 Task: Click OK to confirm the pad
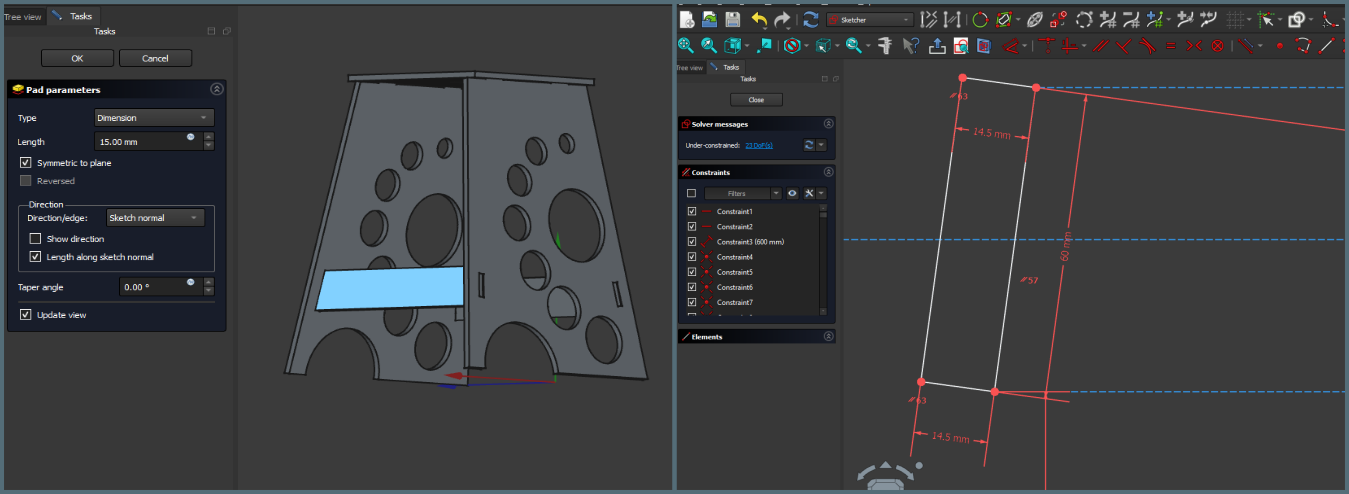[78, 58]
